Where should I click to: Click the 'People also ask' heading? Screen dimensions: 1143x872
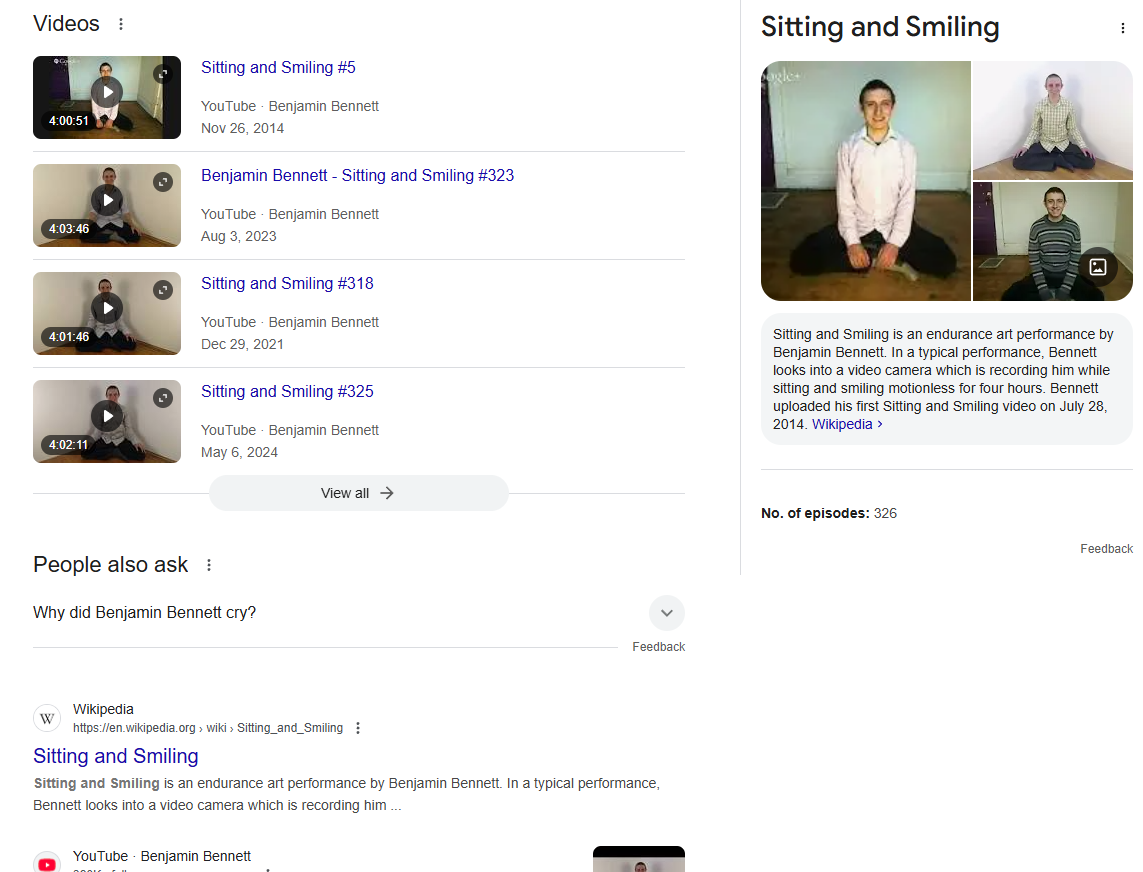pos(110,564)
